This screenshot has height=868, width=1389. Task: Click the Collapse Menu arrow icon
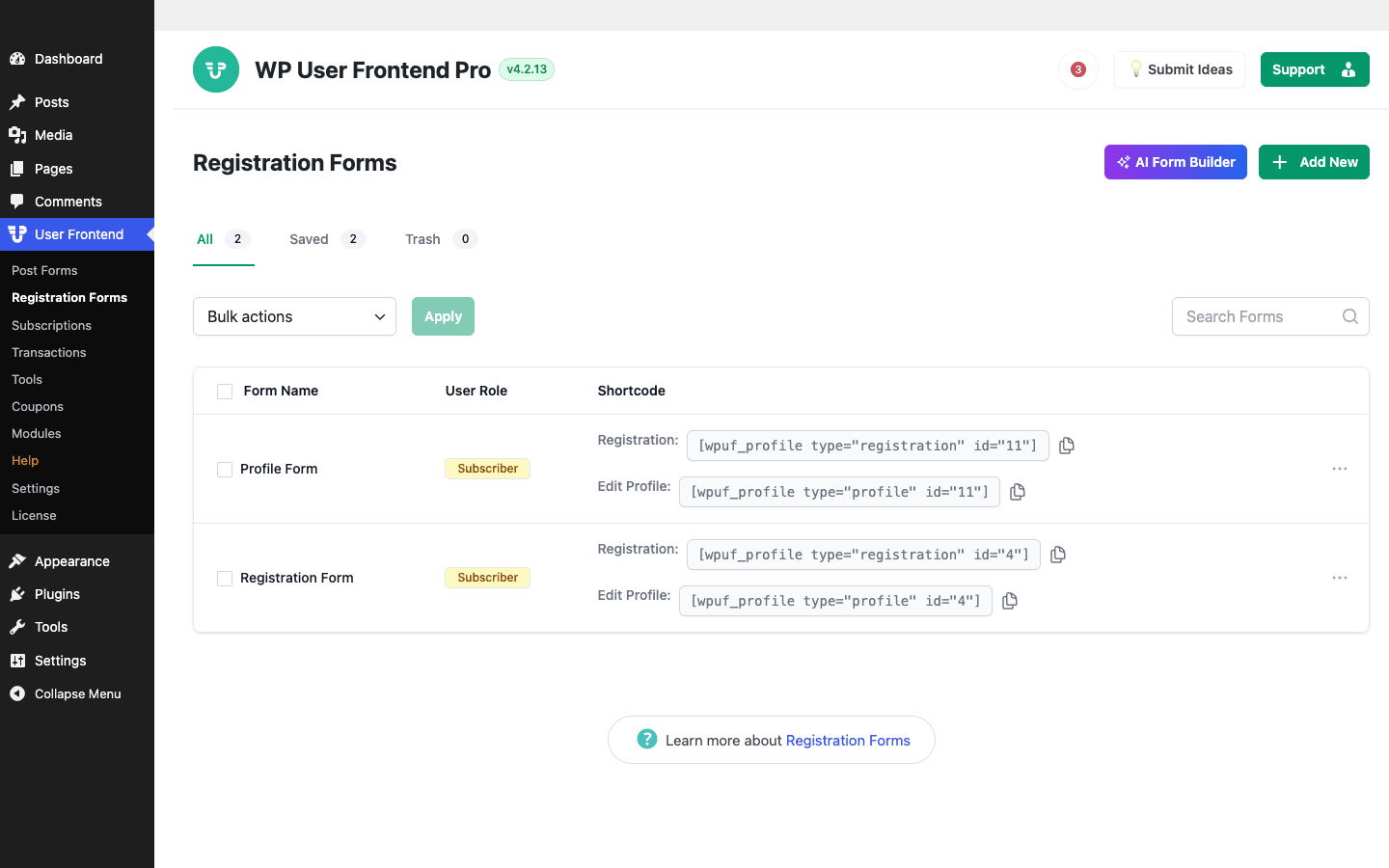17,693
